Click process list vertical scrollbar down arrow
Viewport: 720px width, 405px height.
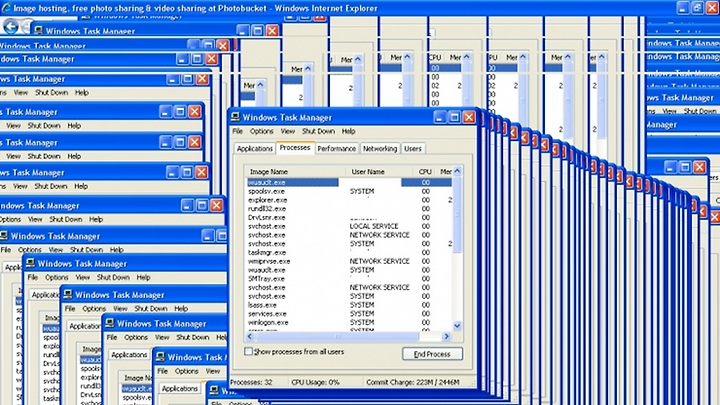coord(457,326)
